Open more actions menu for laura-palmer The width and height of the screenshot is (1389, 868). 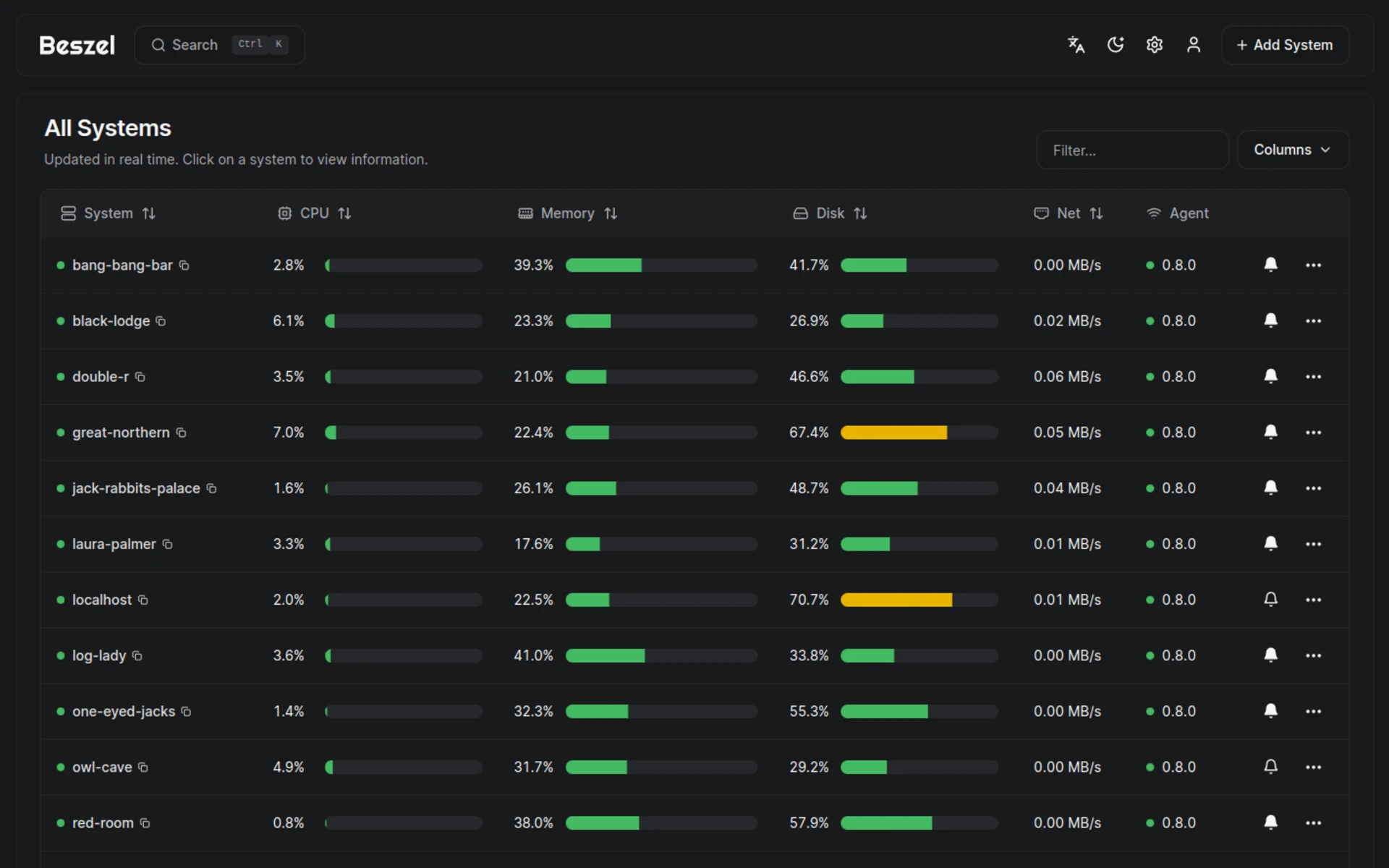pyautogui.click(x=1314, y=544)
